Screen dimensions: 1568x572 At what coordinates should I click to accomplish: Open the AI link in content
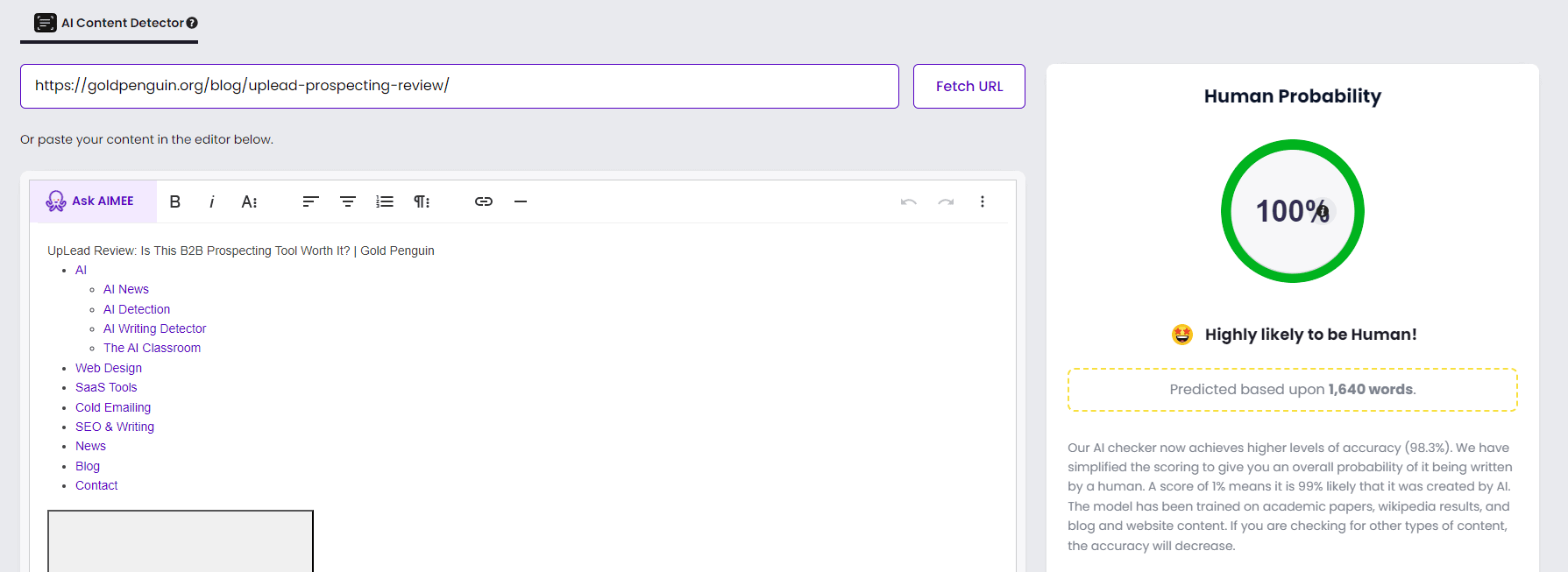pos(81,270)
